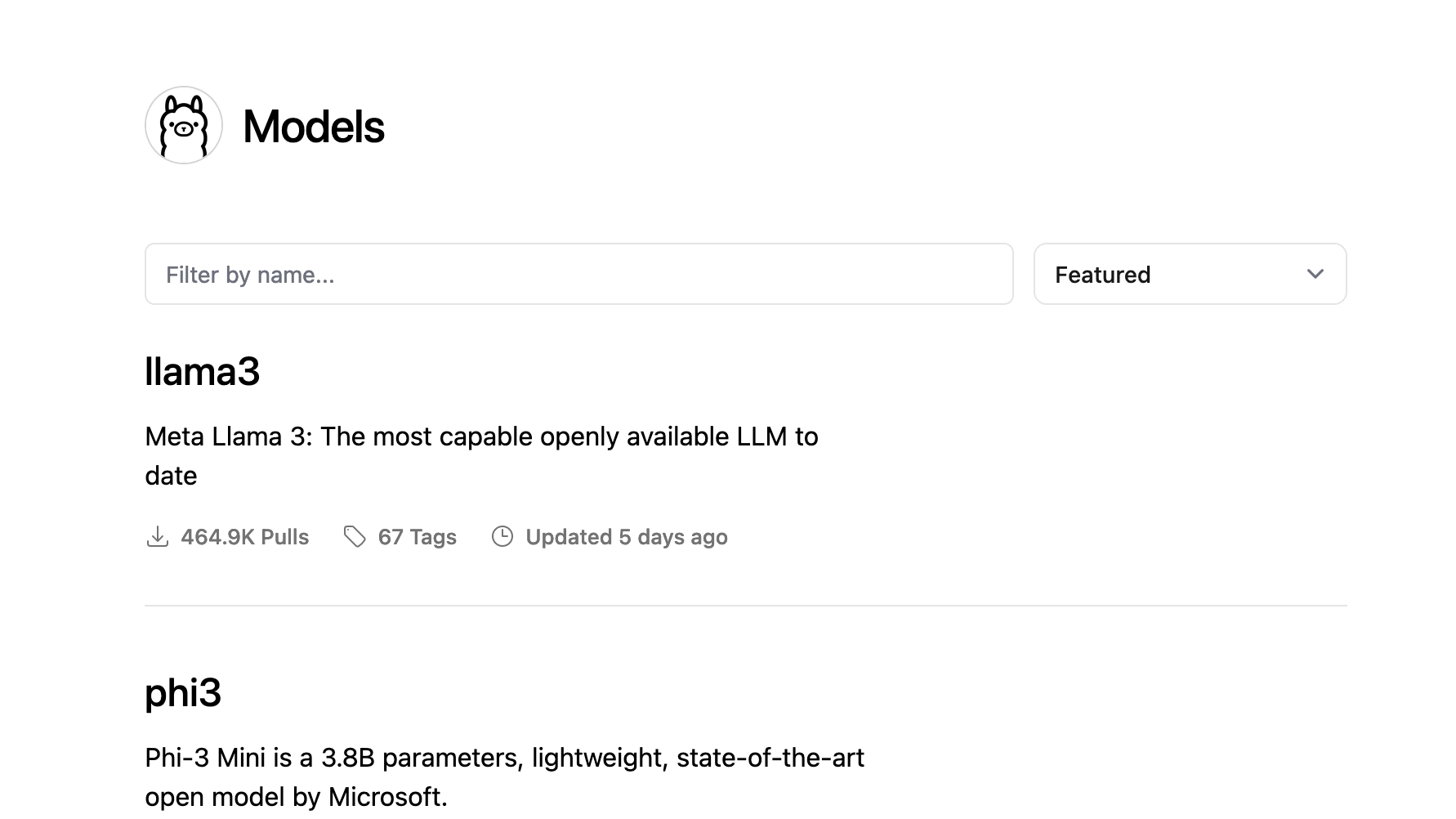This screenshot has height=819, width=1456.
Task: Click the Ollama llama logo
Action: tap(184, 125)
